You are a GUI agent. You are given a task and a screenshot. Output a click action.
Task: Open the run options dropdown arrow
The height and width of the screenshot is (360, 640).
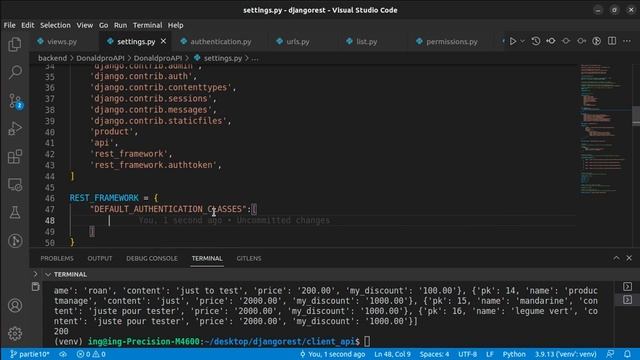tap(522, 41)
